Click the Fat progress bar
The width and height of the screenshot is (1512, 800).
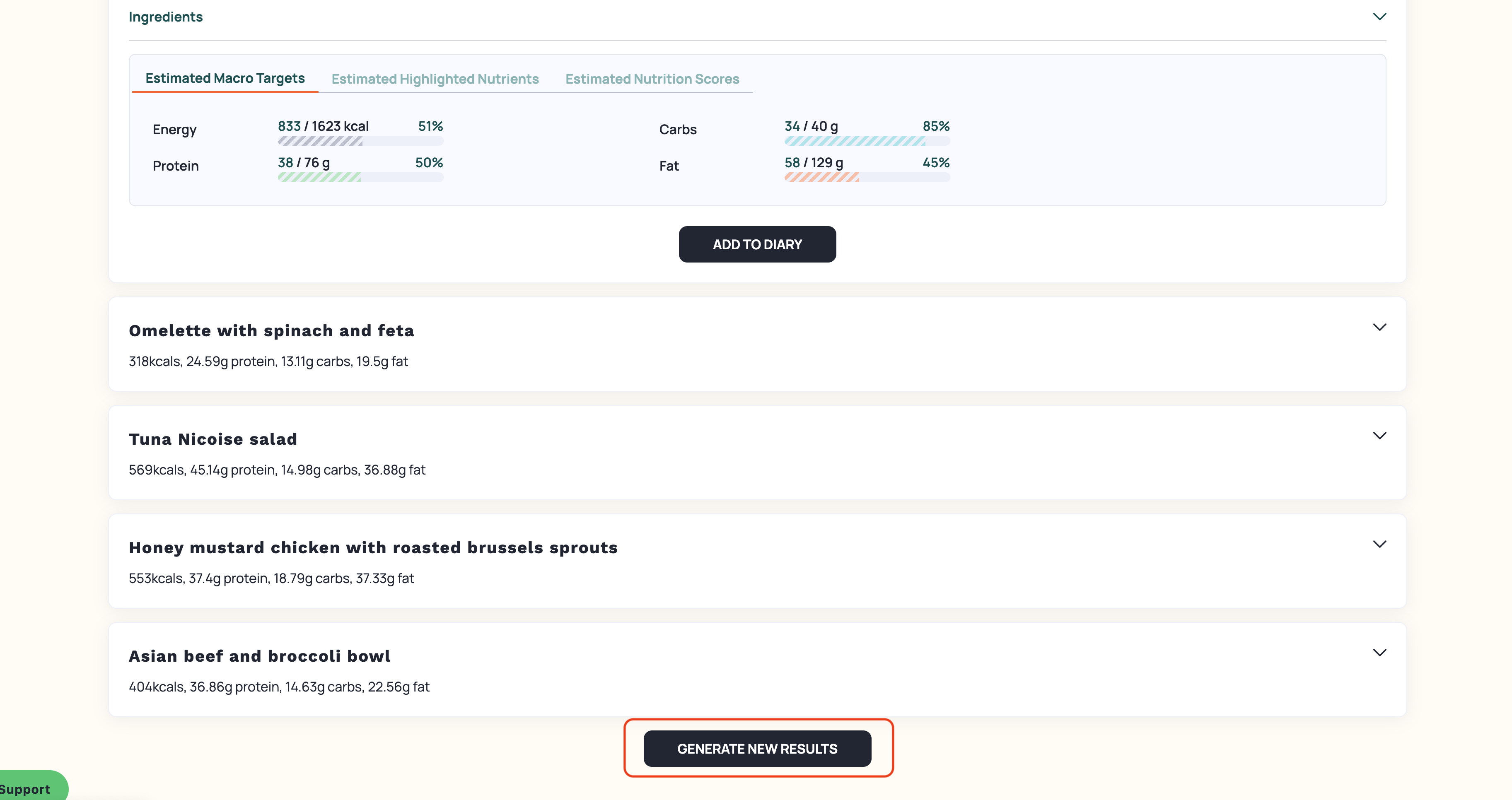click(867, 177)
